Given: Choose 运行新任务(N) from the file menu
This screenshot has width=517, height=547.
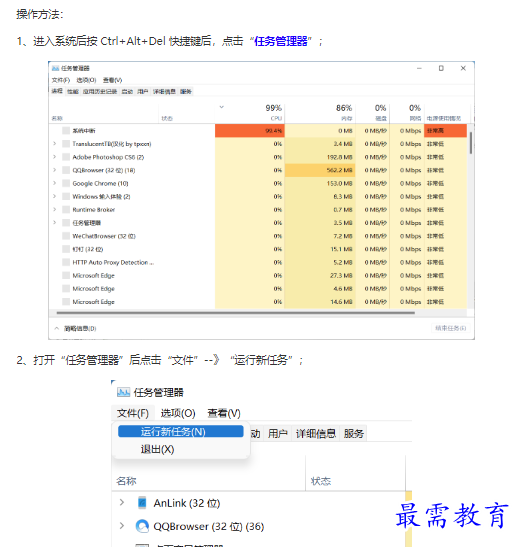Looking at the screenshot, I should click(x=181, y=432).
